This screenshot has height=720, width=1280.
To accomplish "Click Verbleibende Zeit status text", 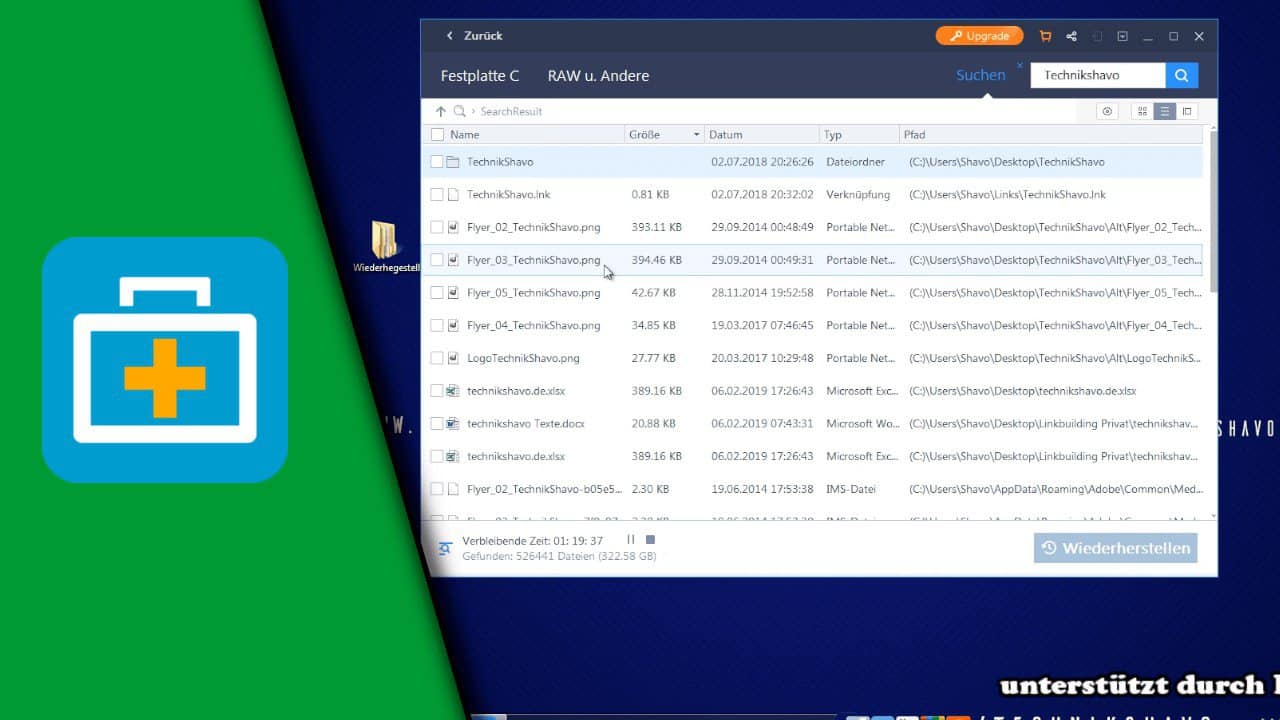I will [x=532, y=541].
